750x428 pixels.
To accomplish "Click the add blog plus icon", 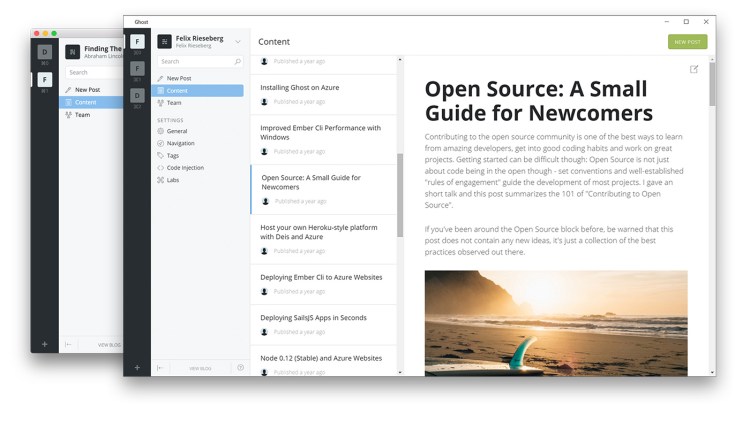I will click(x=137, y=367).
